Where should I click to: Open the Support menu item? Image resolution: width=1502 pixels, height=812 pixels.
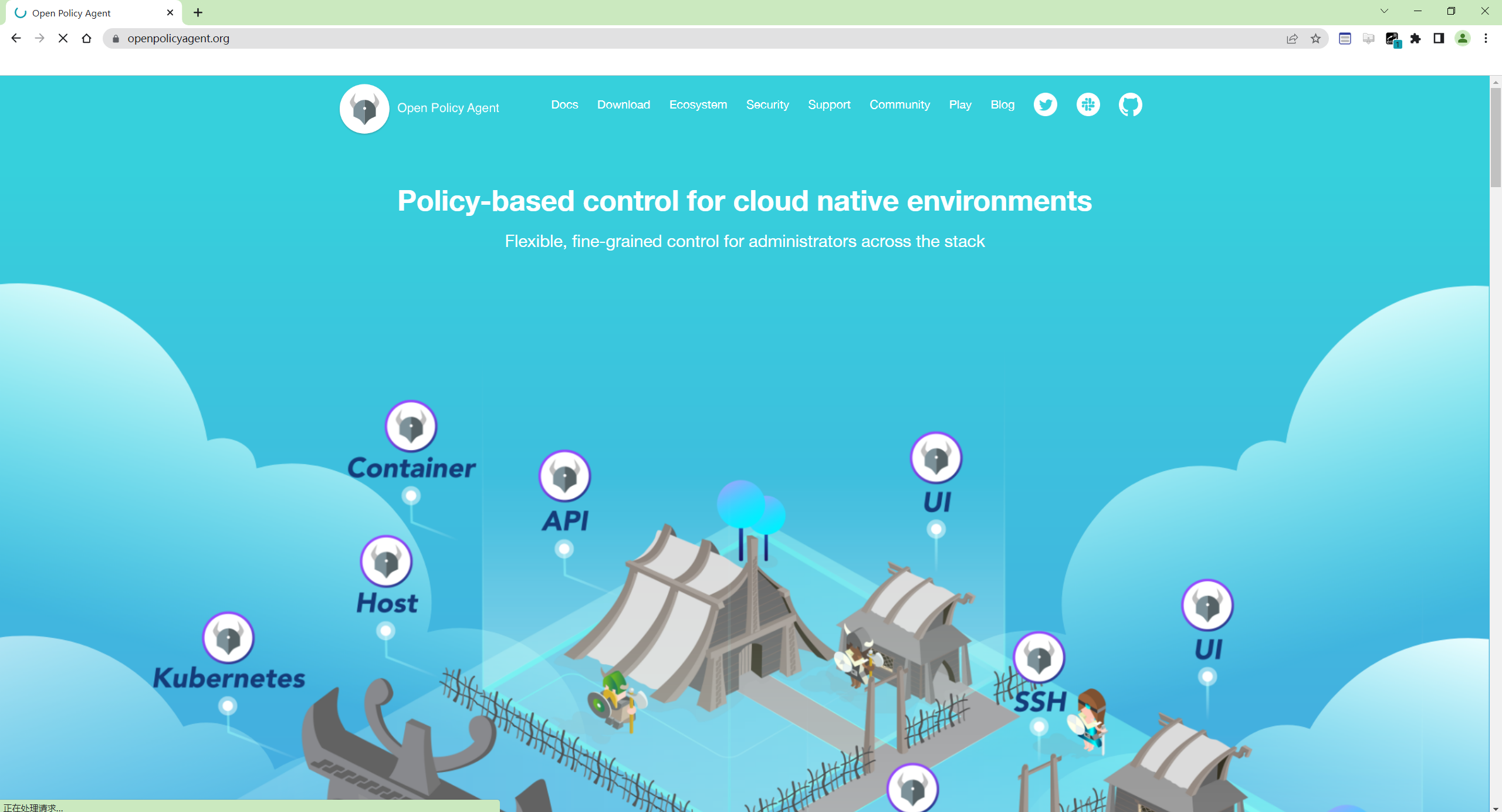[x=829, y=104]
